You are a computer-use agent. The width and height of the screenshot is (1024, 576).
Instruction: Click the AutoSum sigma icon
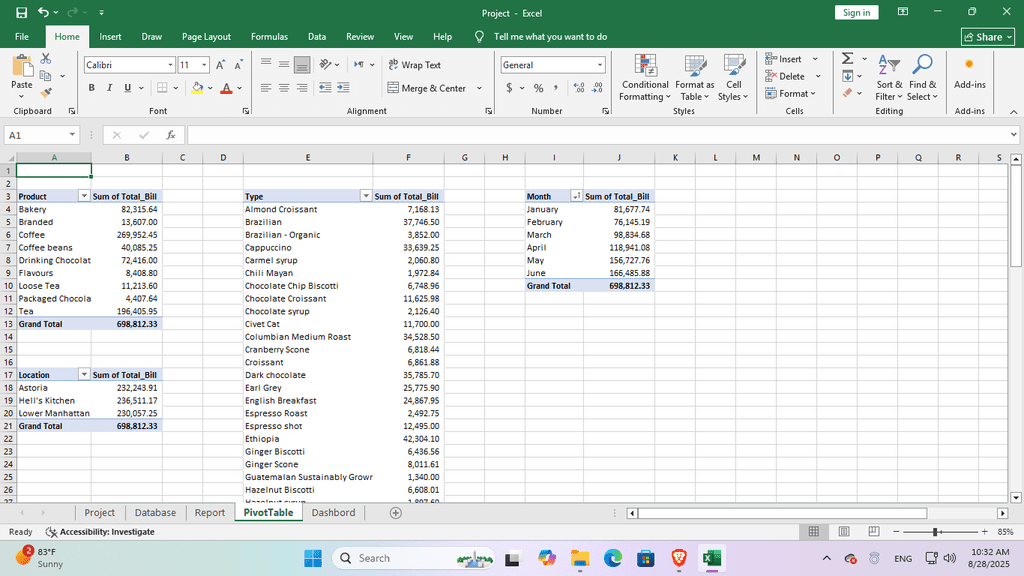[847, 60]
